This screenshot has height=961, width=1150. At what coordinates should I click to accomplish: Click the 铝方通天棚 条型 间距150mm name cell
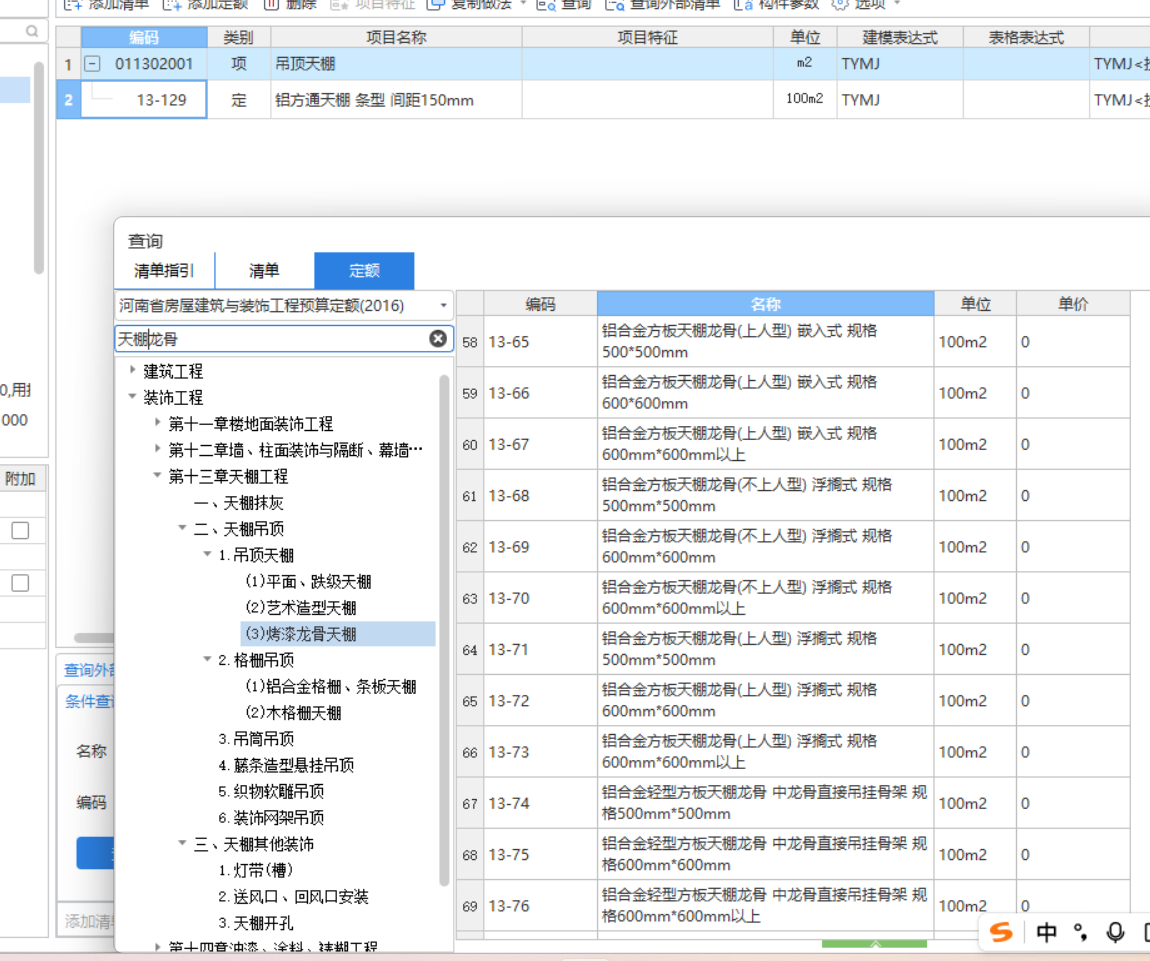[396, 100]
